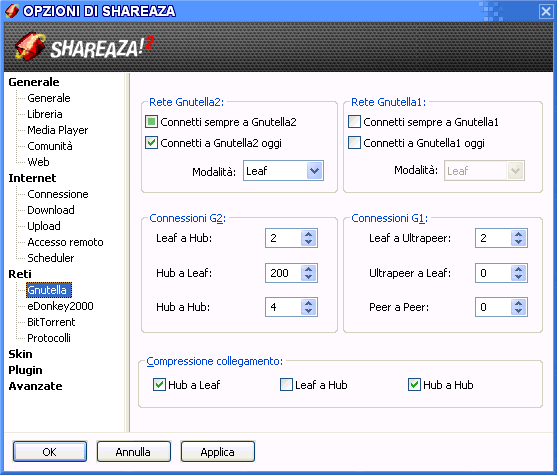557x475 pixels.
Task: Open the Libreria settings page
Action: [x=45, y=114]
